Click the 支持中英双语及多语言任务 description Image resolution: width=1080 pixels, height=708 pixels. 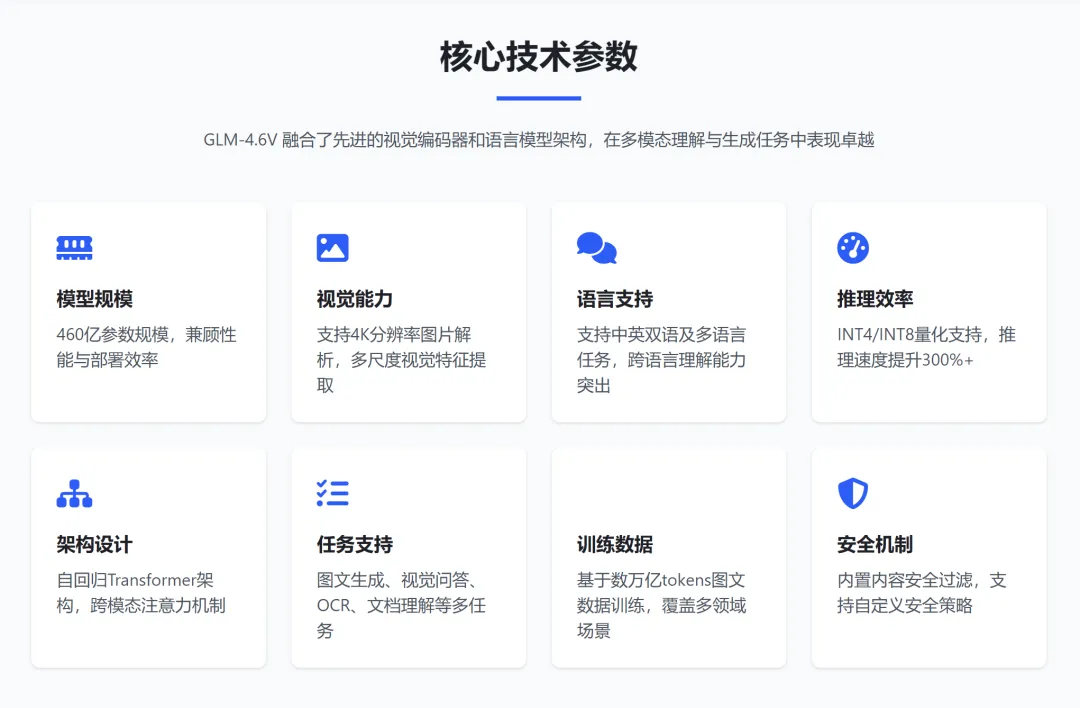(x=661, y=360)
